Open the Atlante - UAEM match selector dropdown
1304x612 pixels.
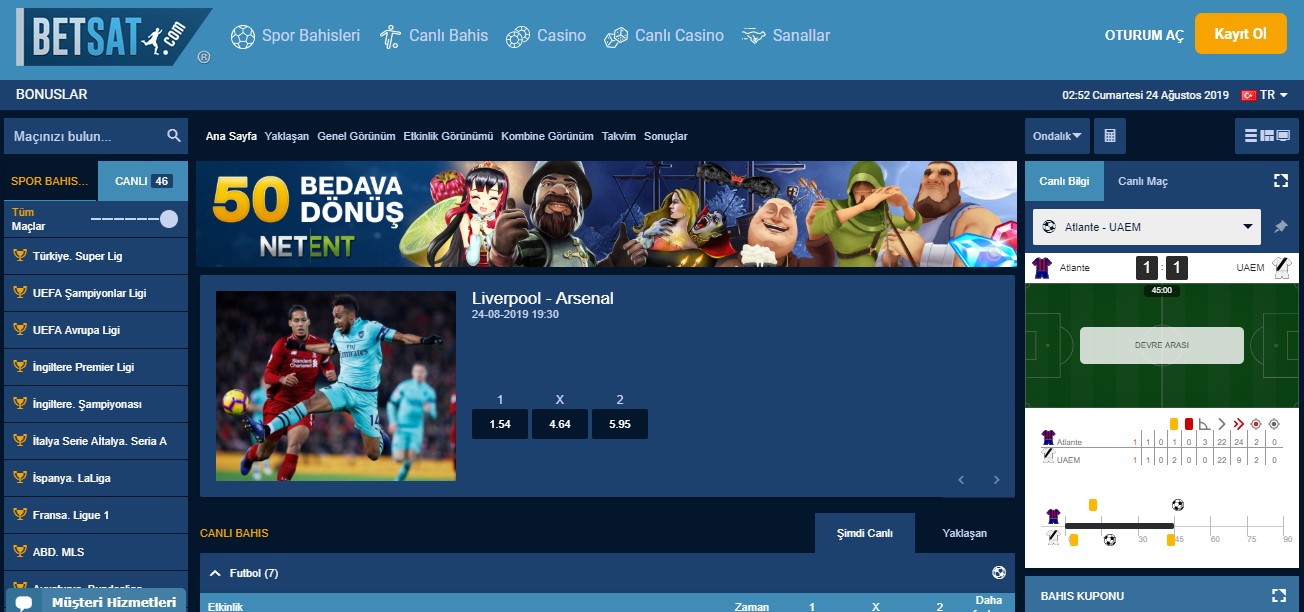click(x=1146, y=227)
